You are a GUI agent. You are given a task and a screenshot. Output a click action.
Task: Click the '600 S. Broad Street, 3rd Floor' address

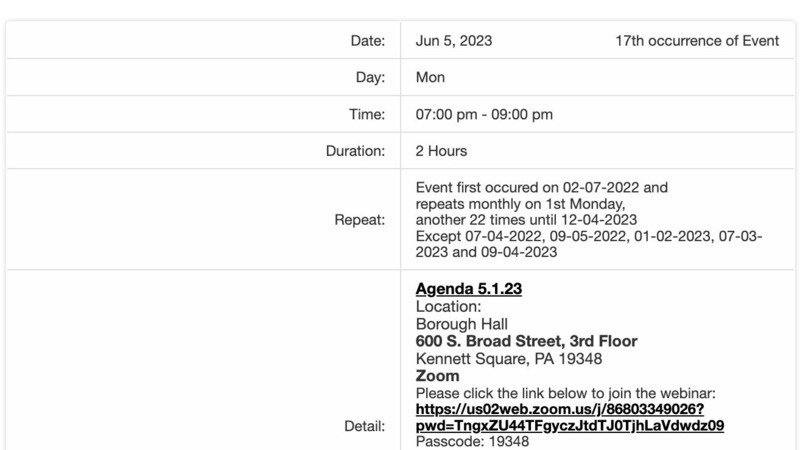[x=526, y=341]
